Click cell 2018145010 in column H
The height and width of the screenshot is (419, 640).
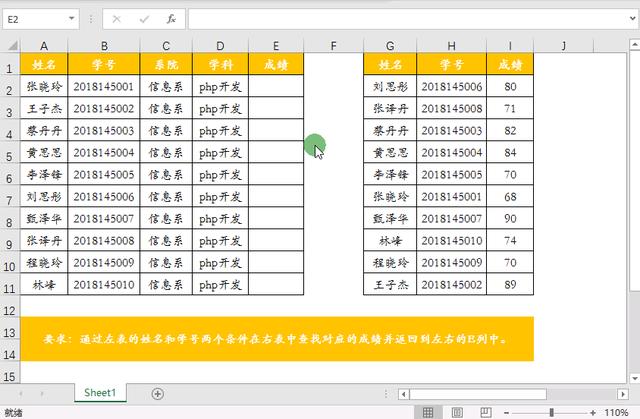click(x=451, y=240)
